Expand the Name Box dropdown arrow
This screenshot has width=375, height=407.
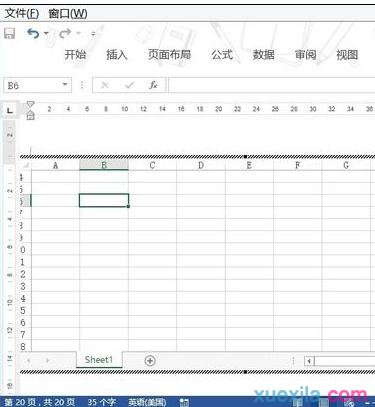point(65,85)
